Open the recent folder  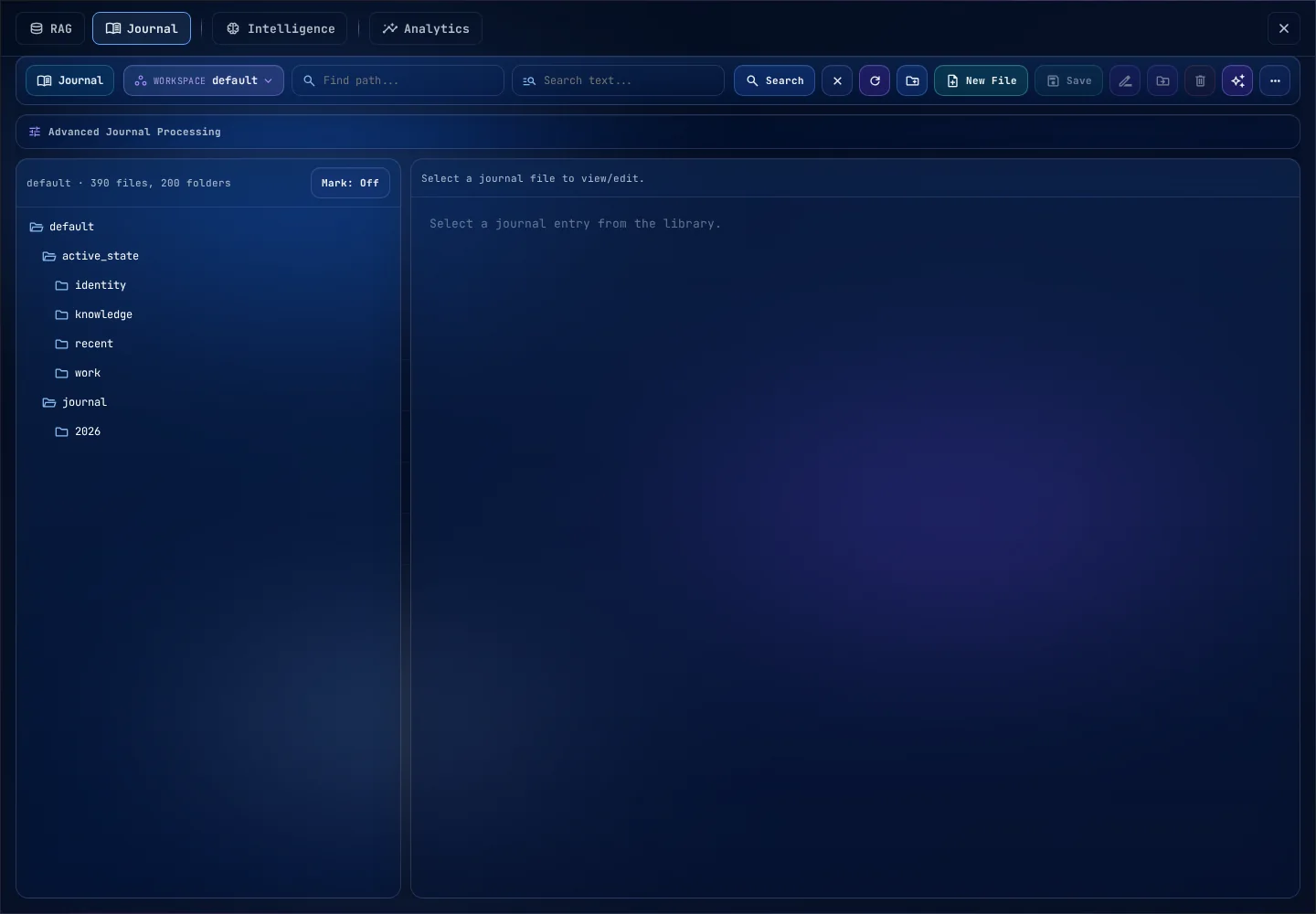pos(208,344)
